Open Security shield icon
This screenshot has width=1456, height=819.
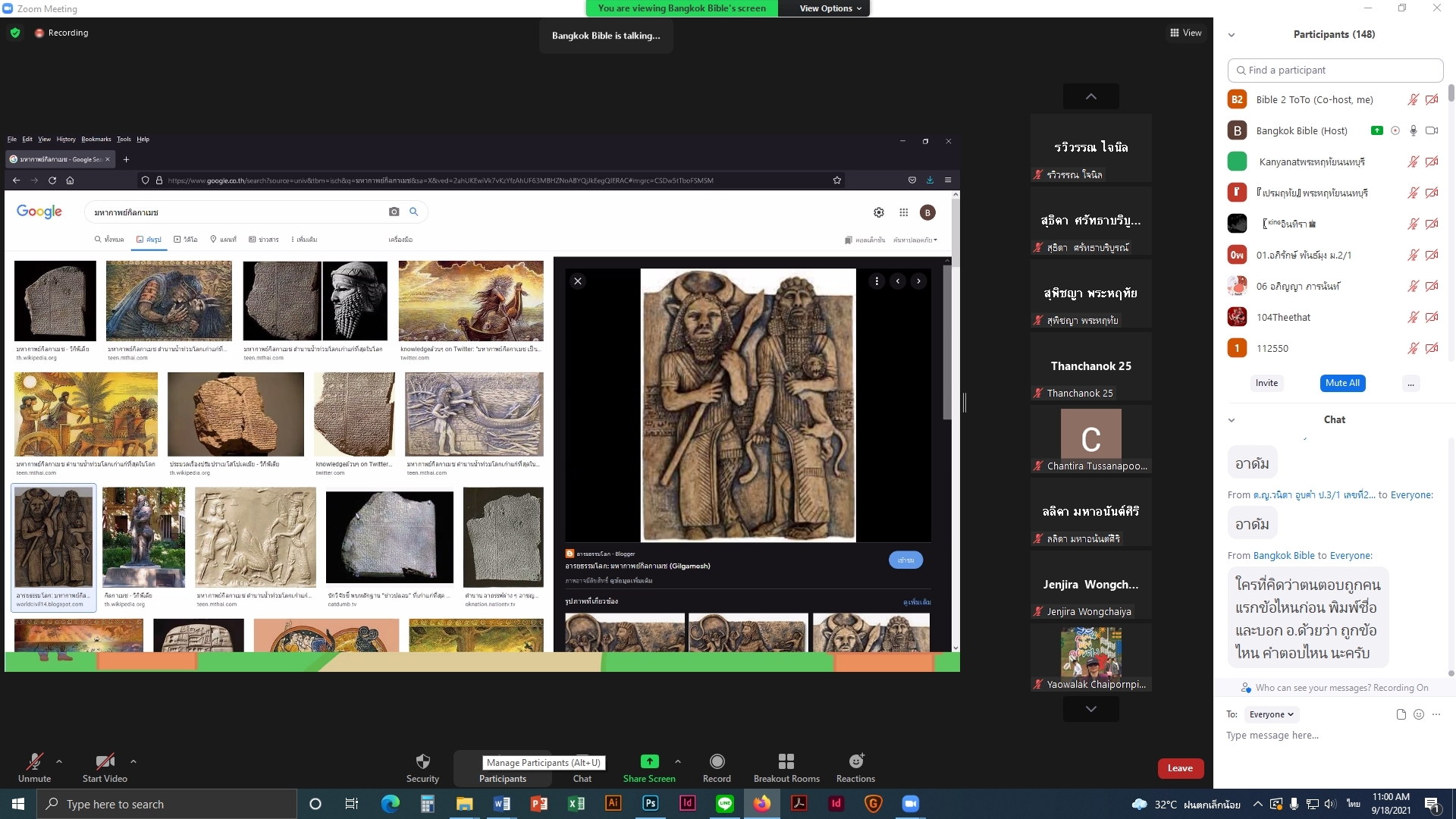[422, 761]
